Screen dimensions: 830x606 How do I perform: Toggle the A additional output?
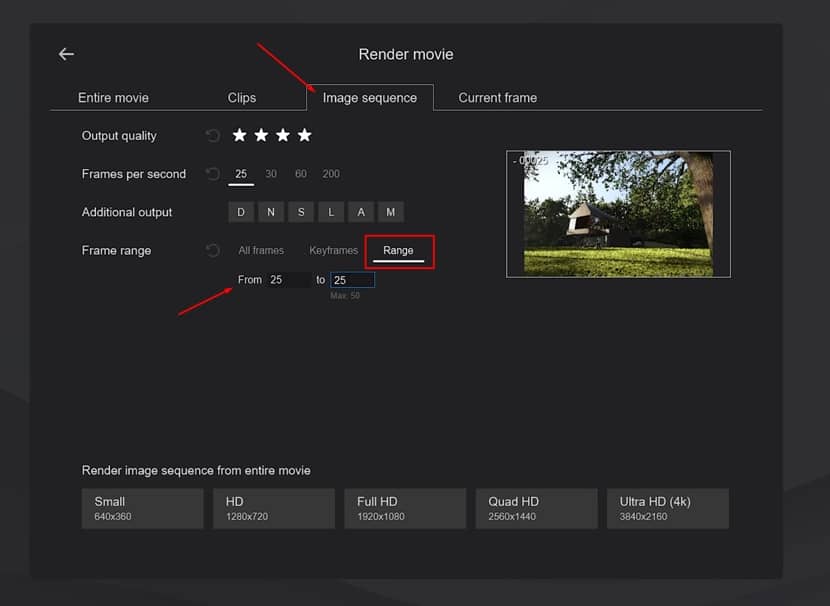pos(361,212)
